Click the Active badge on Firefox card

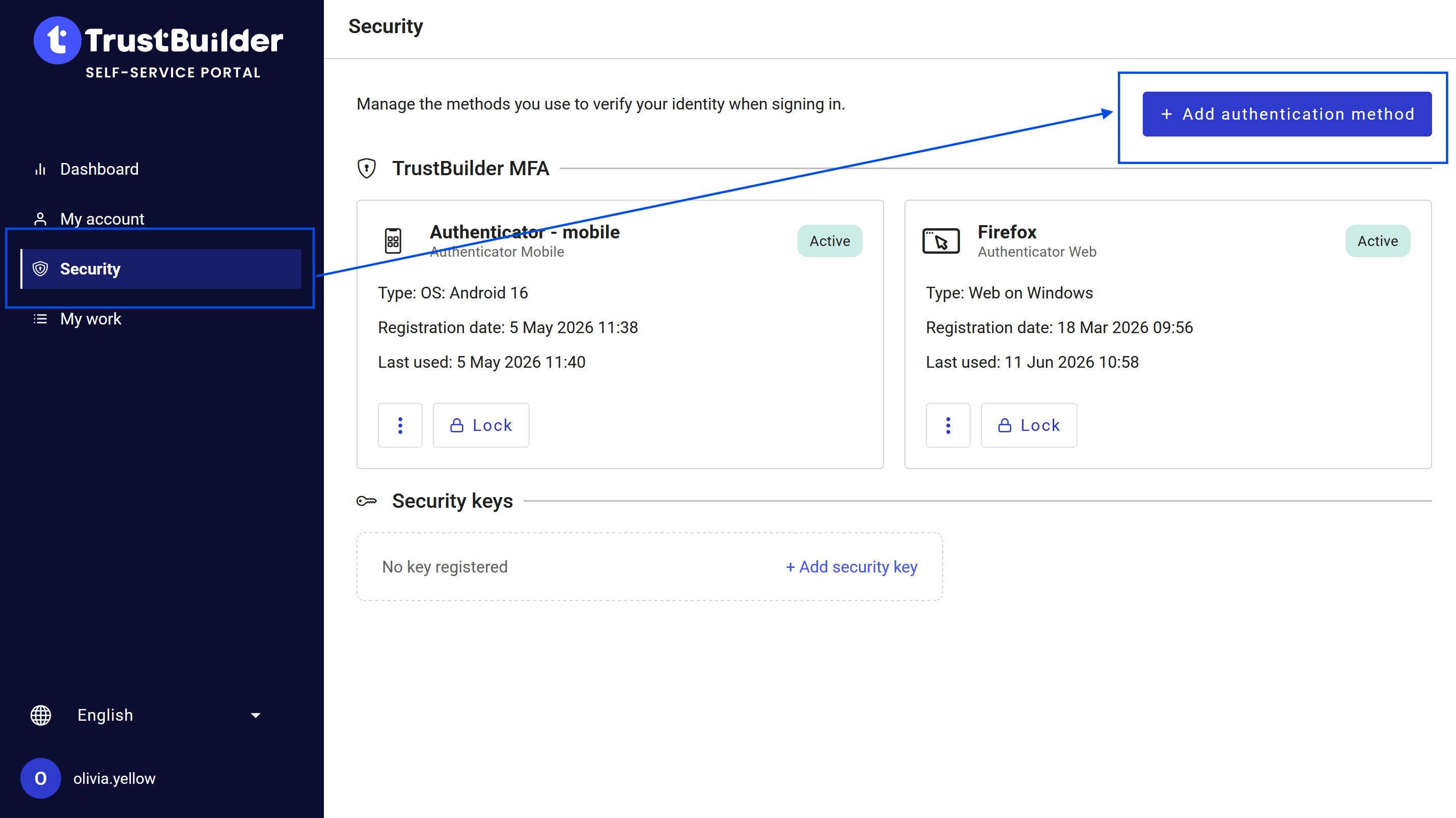click(1378, 241)
